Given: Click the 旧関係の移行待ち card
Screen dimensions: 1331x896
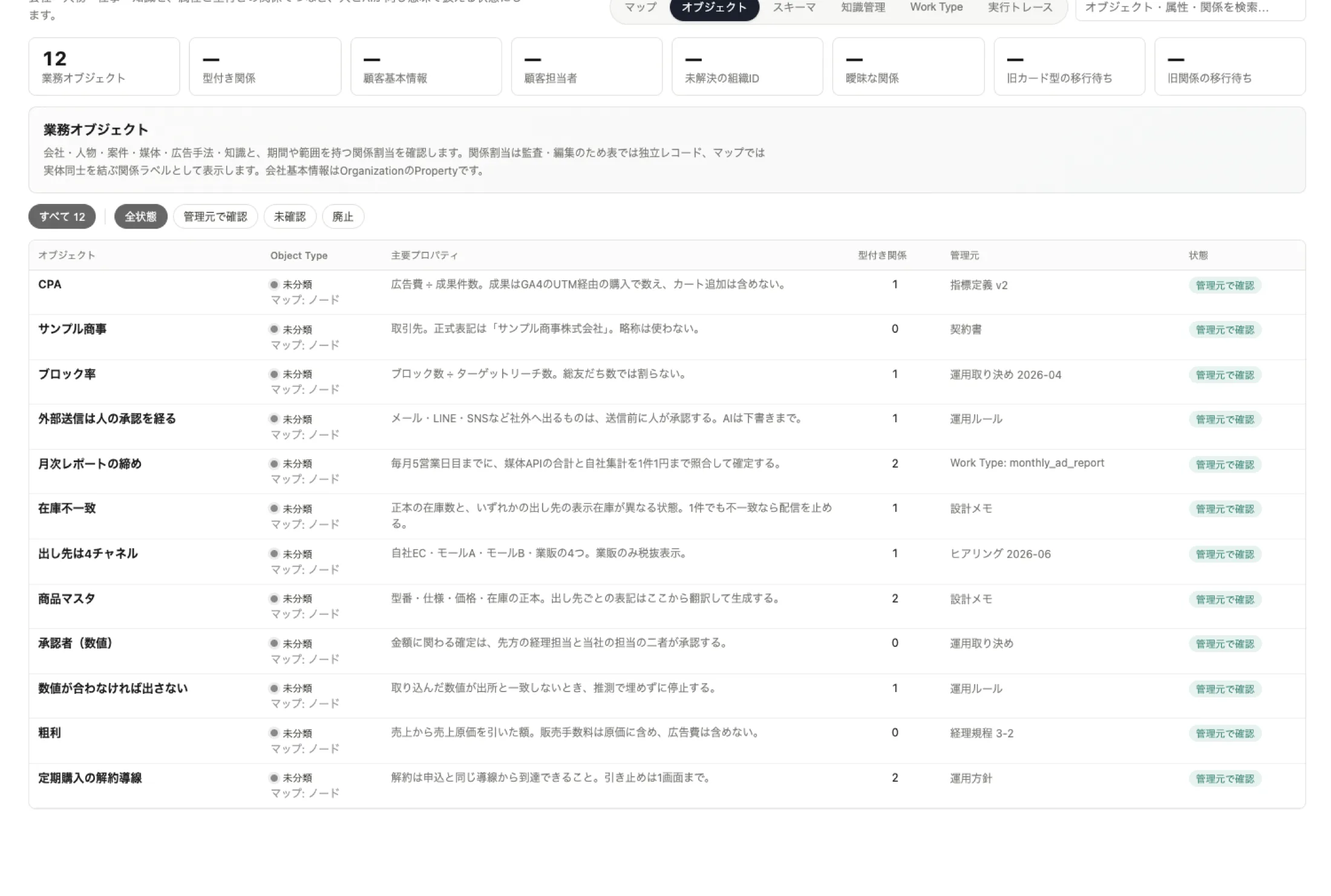Looking at the screenshot, I should 1230,67.
